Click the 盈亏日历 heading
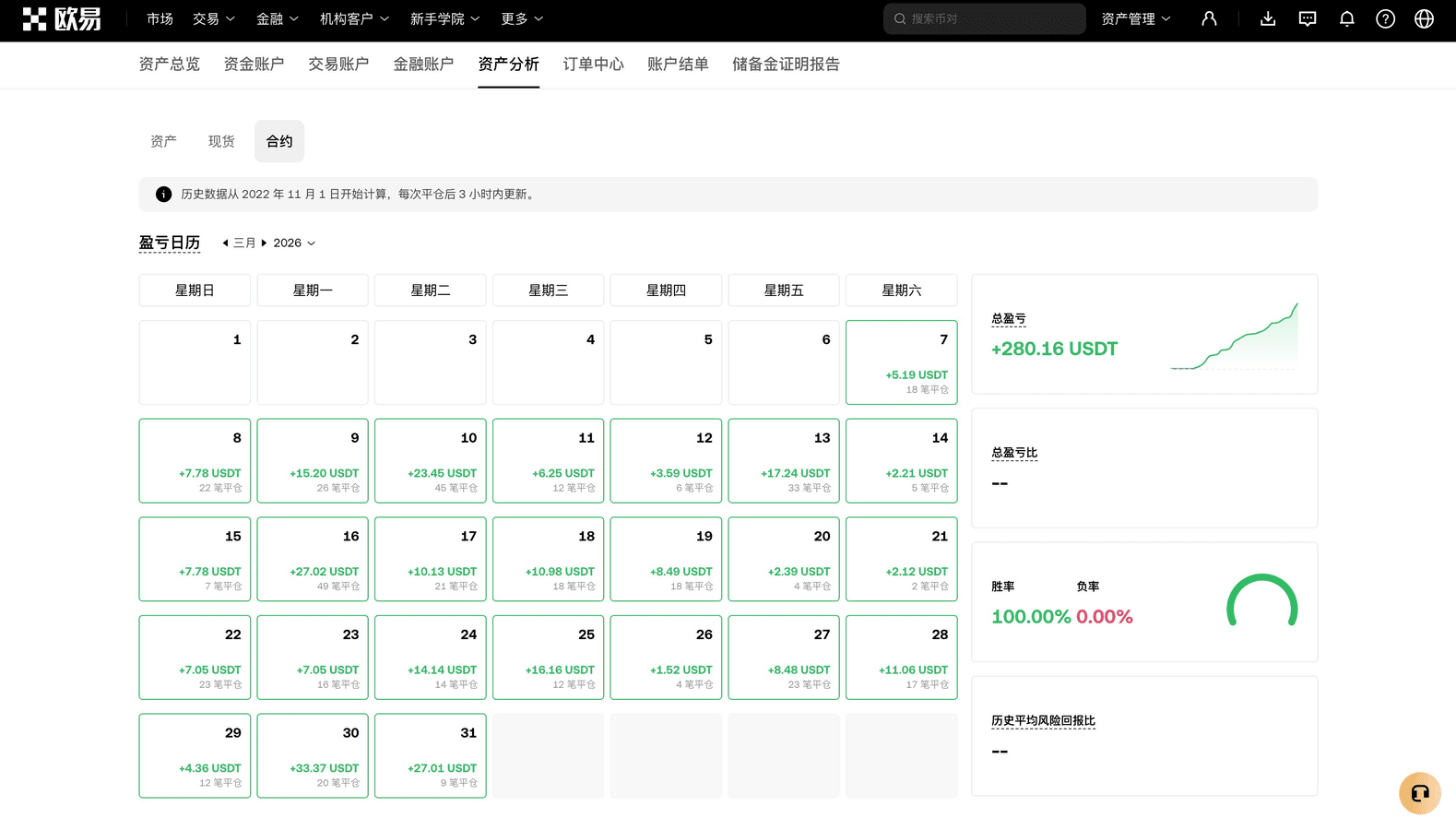 [x=169, y=243]
